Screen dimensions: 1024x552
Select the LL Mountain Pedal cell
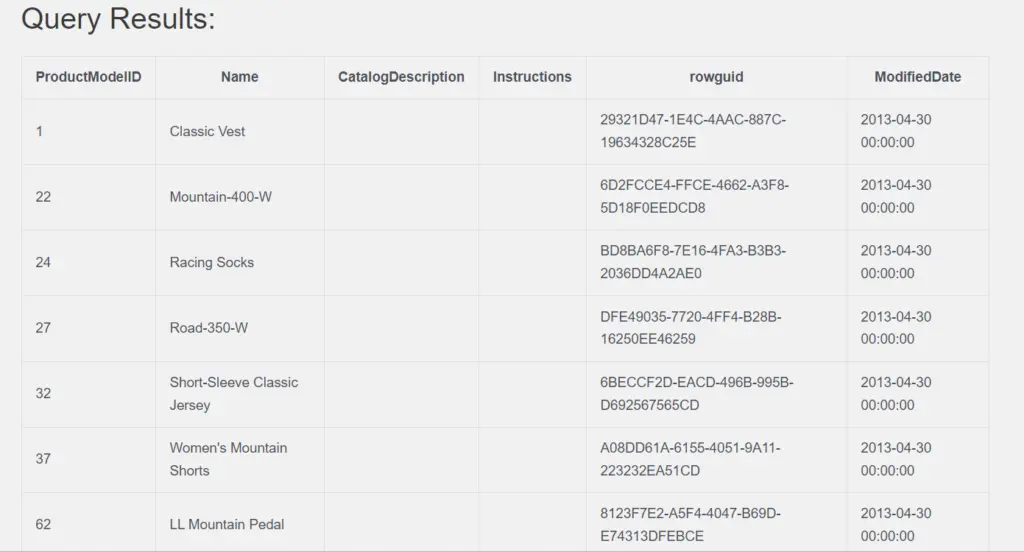(x=240, y=524)
